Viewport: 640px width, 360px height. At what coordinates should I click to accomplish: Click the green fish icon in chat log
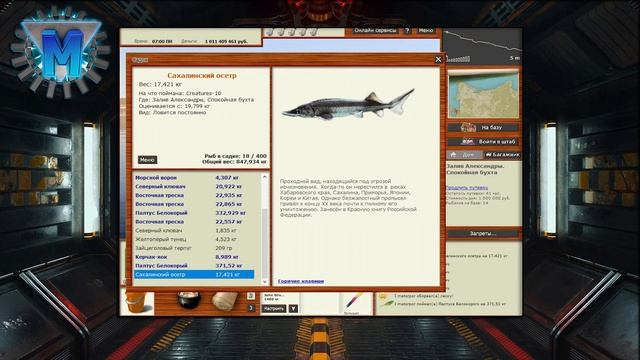click(x=386, y=304)
